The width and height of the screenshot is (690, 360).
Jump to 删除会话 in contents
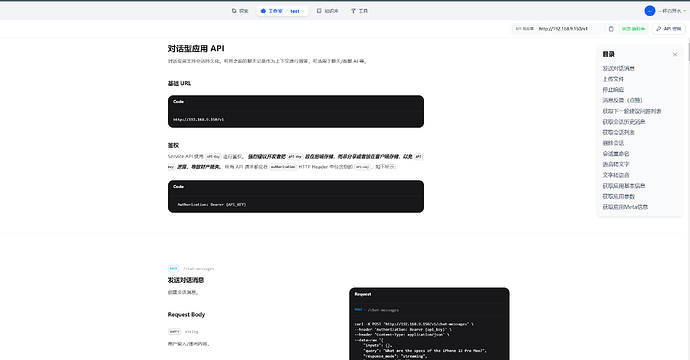(613, 143)
